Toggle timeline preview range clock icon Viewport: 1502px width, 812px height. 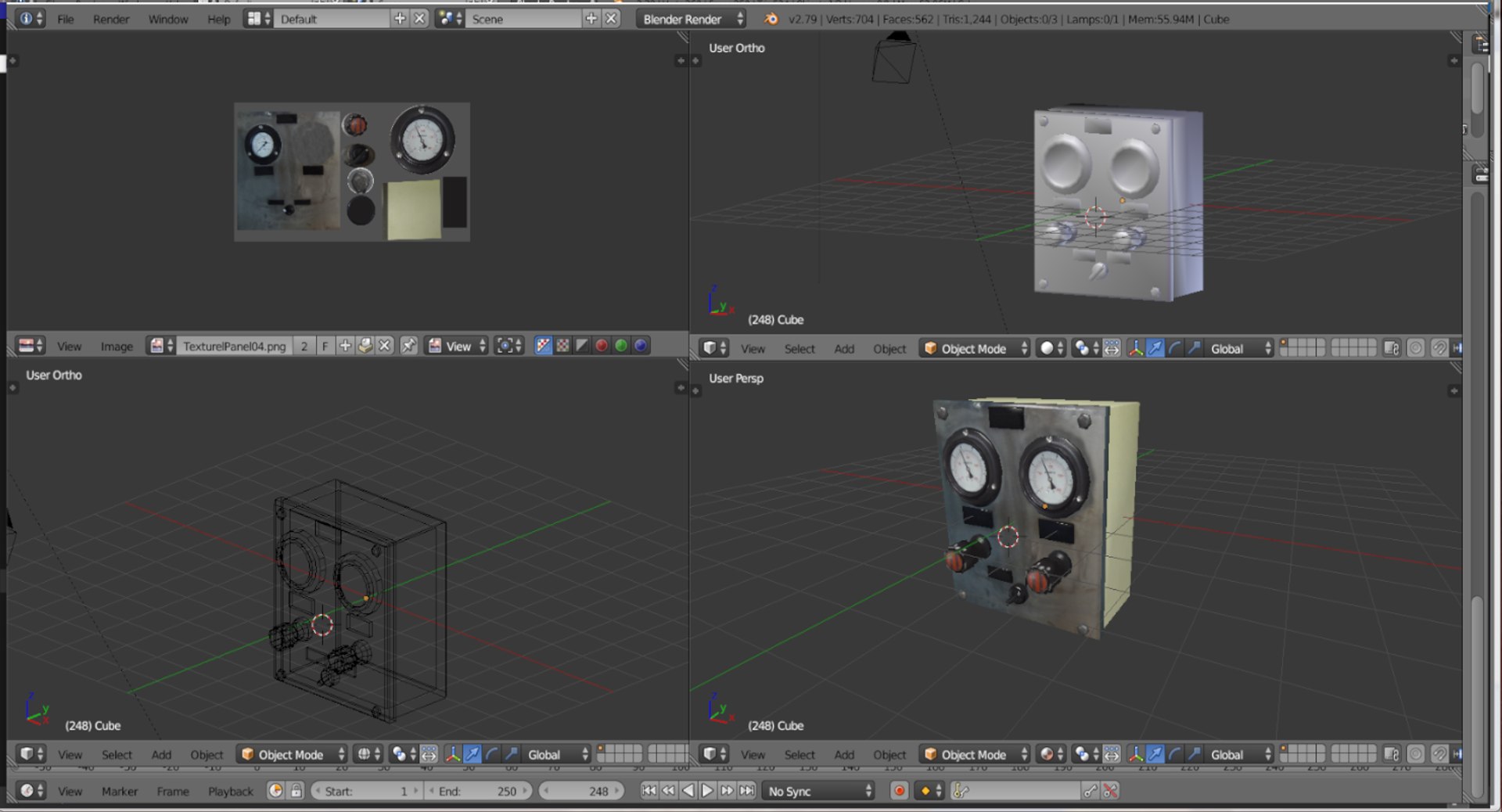coord(275,791)
